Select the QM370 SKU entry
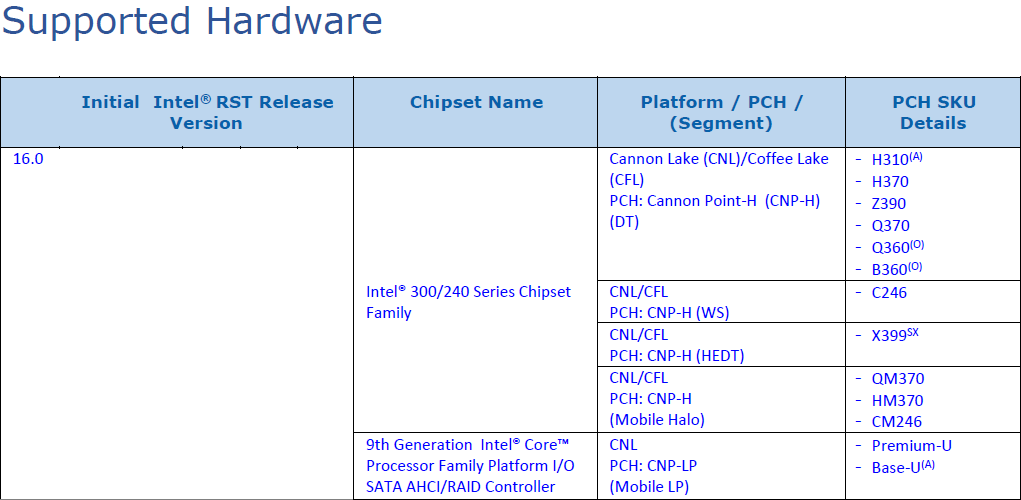 pos(898,379)
